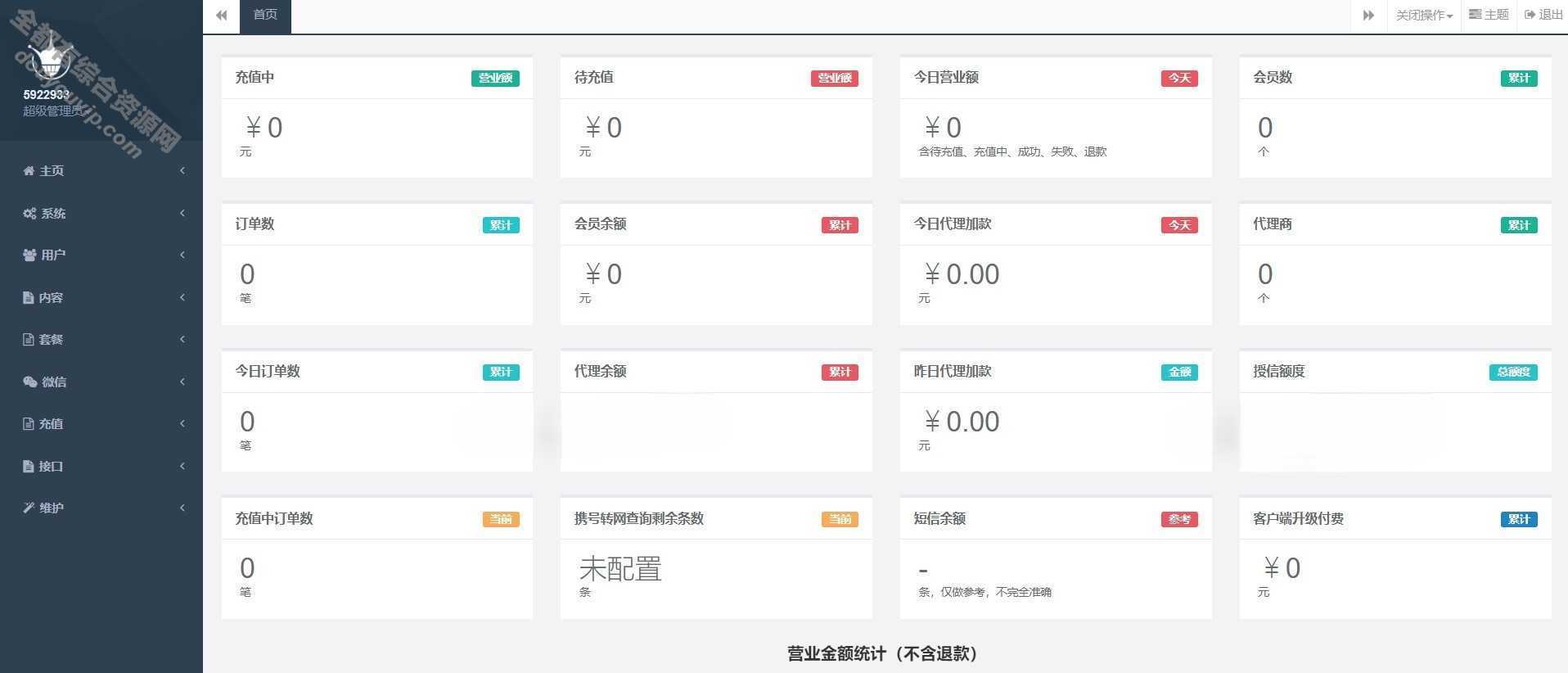The image size is (1568, 673).
Task: Click the 未配置 value text
Action: click(620, 568)
